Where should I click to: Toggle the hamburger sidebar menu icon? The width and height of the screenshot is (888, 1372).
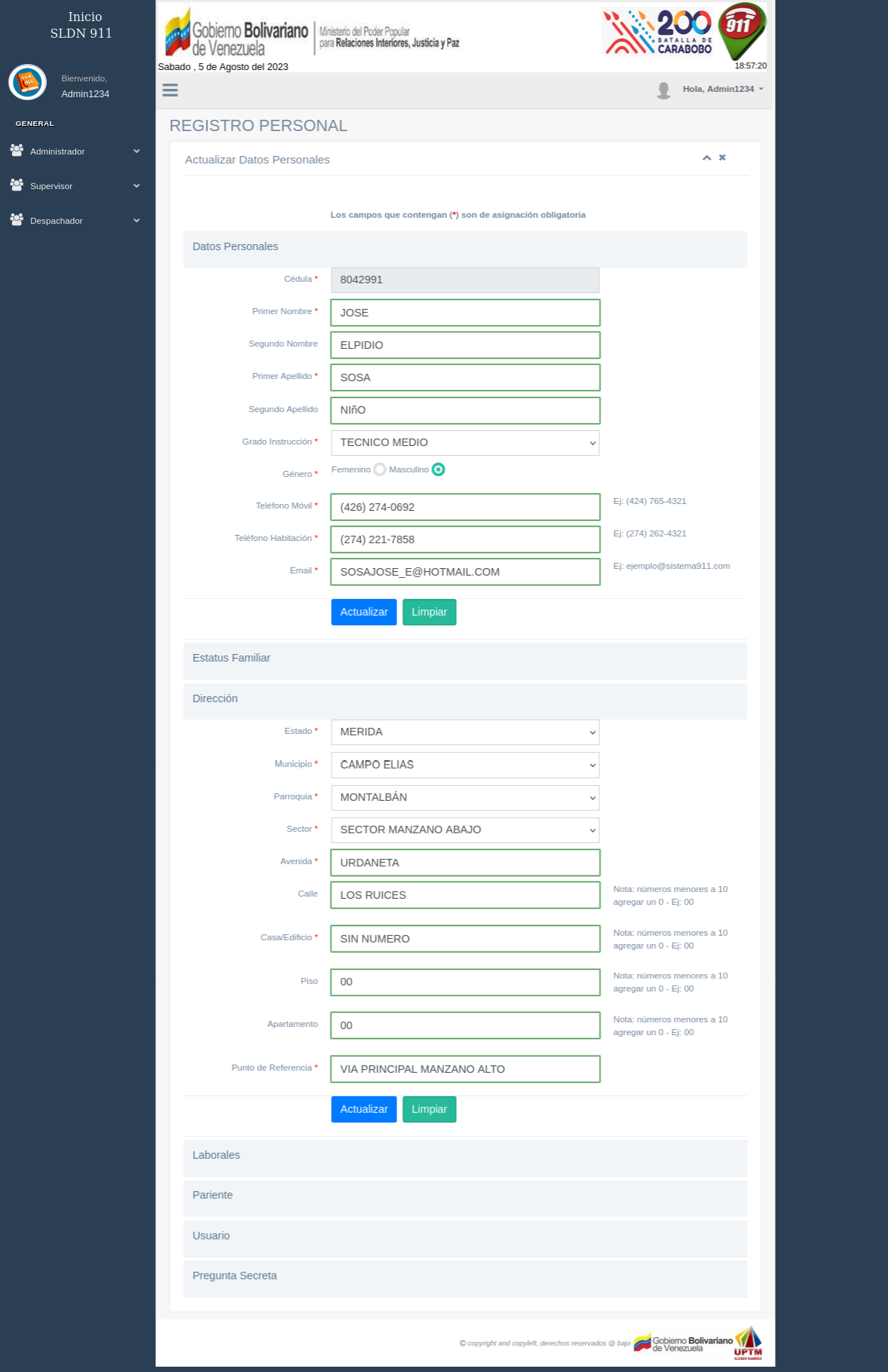point(170,90)
